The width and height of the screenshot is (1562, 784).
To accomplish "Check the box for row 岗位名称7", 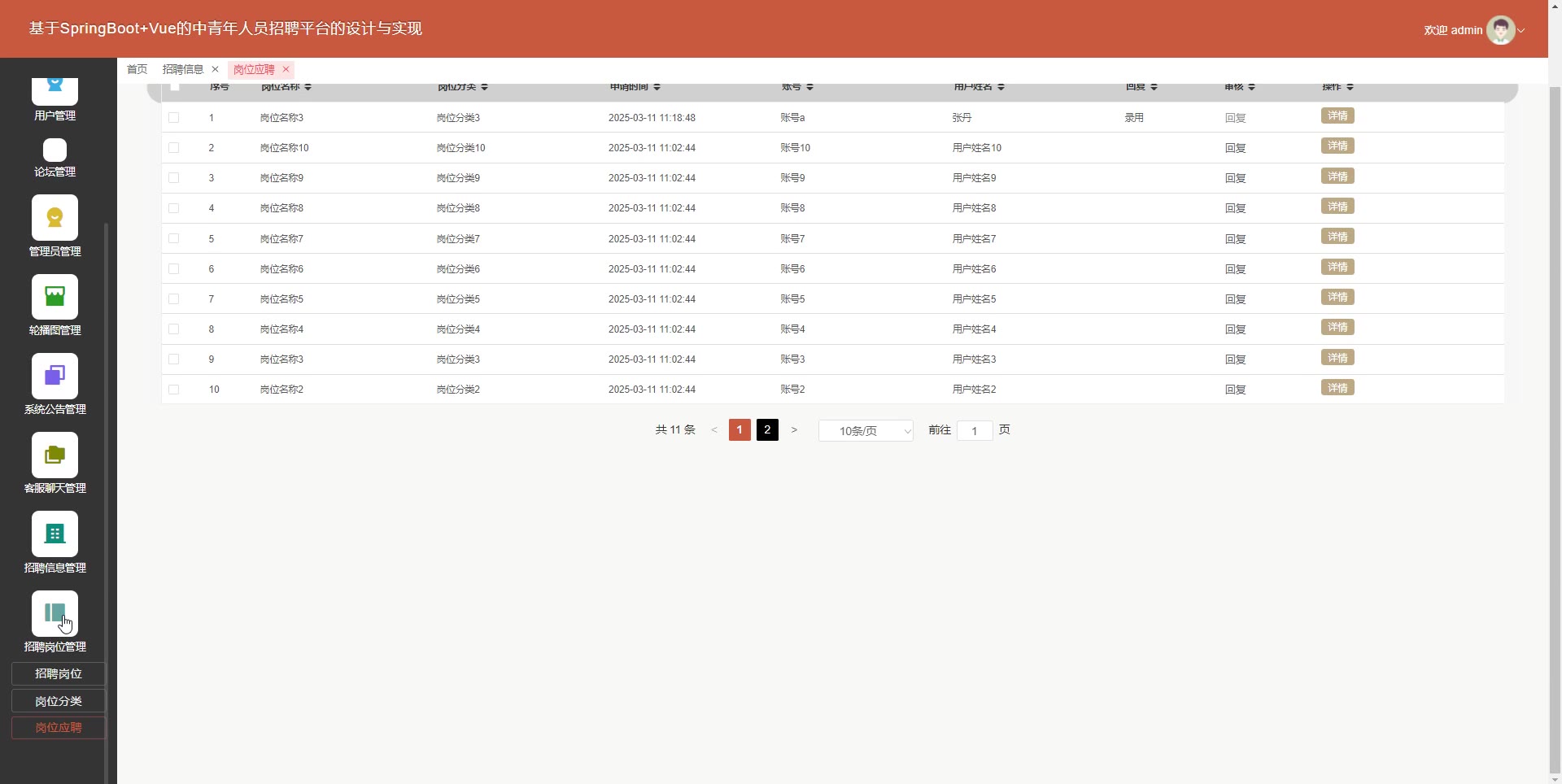I will tap(173, 239).
